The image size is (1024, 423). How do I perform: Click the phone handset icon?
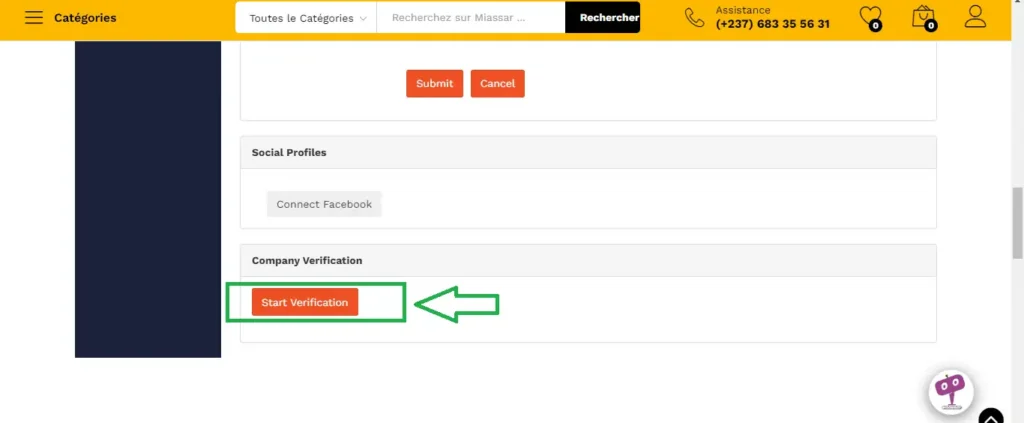coord(694,17)
